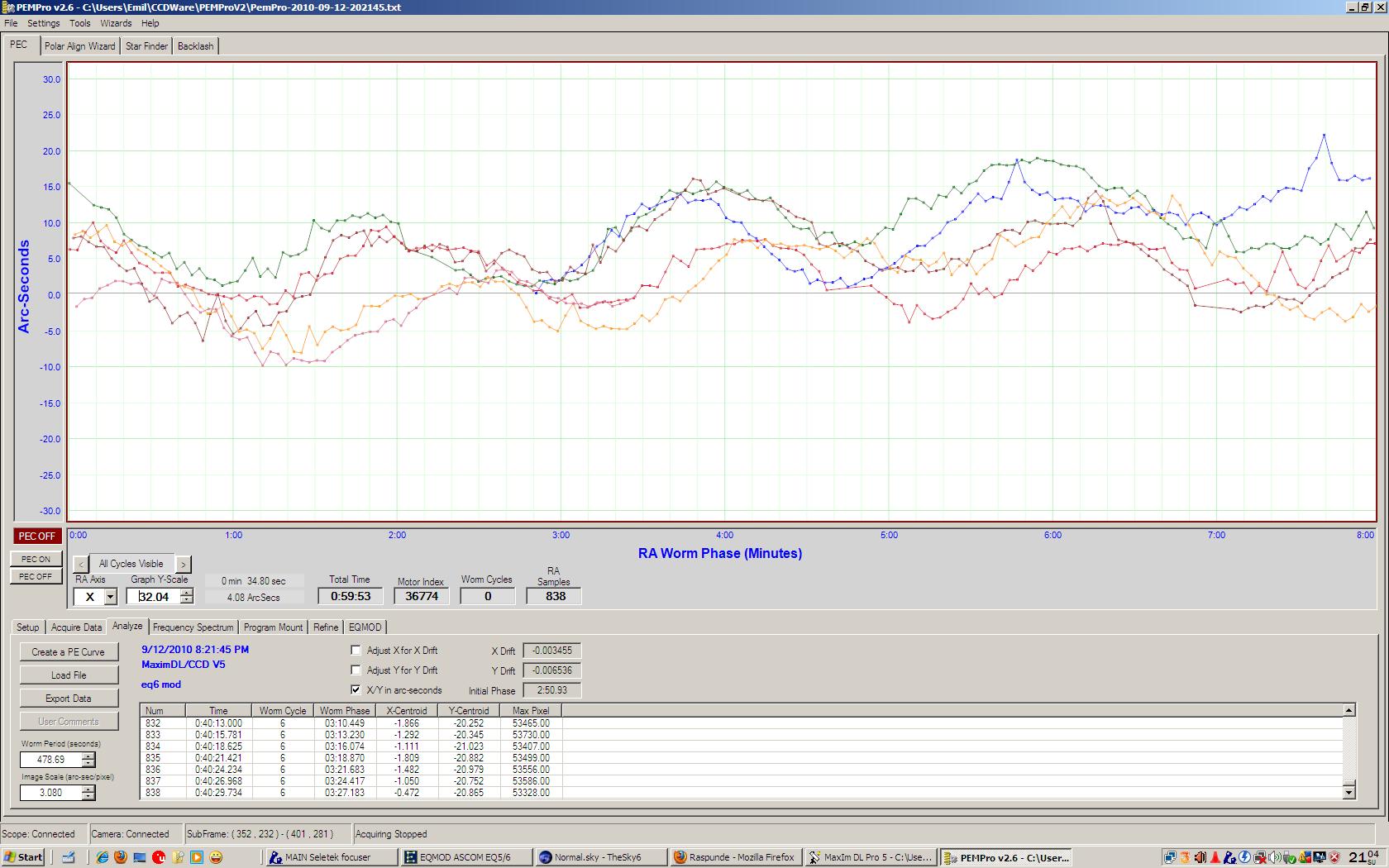Switch to EQMOD ASCOM EQ5/6 taskbar button
The width and height of the screenshot is (1389, 868).
coord(466,857)
